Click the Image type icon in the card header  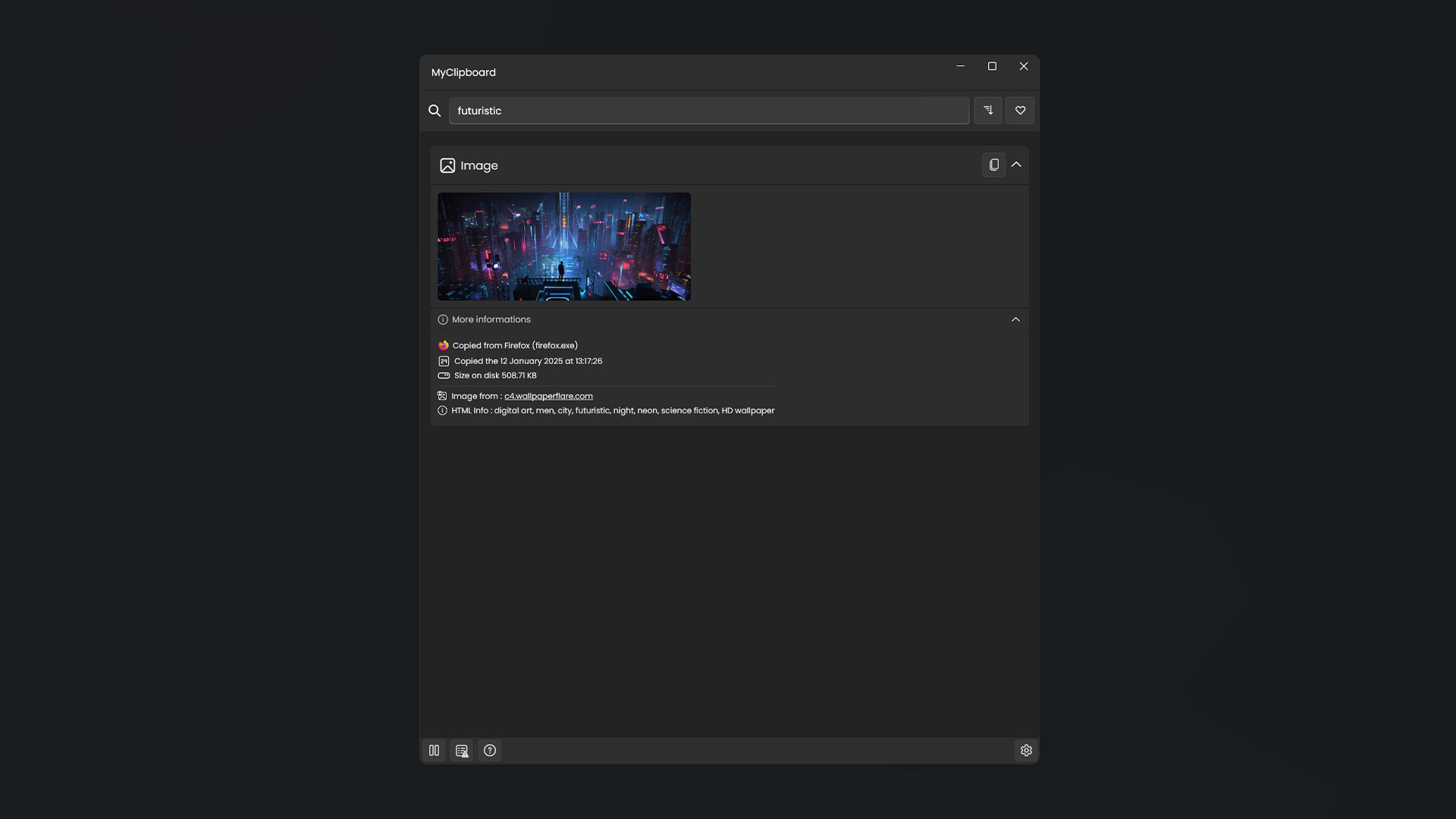447,165
